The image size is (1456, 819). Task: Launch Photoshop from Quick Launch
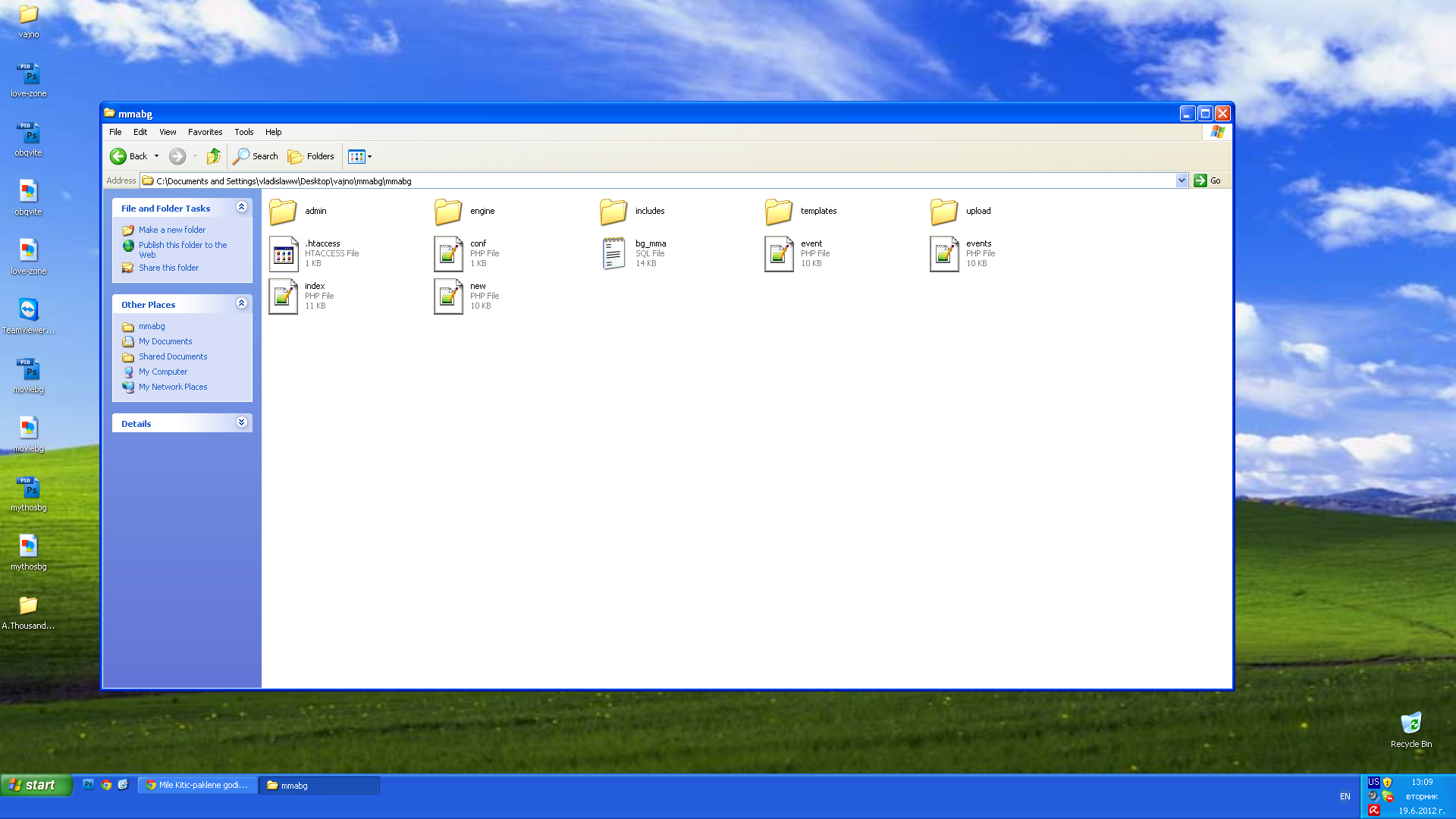click(89, 785)
